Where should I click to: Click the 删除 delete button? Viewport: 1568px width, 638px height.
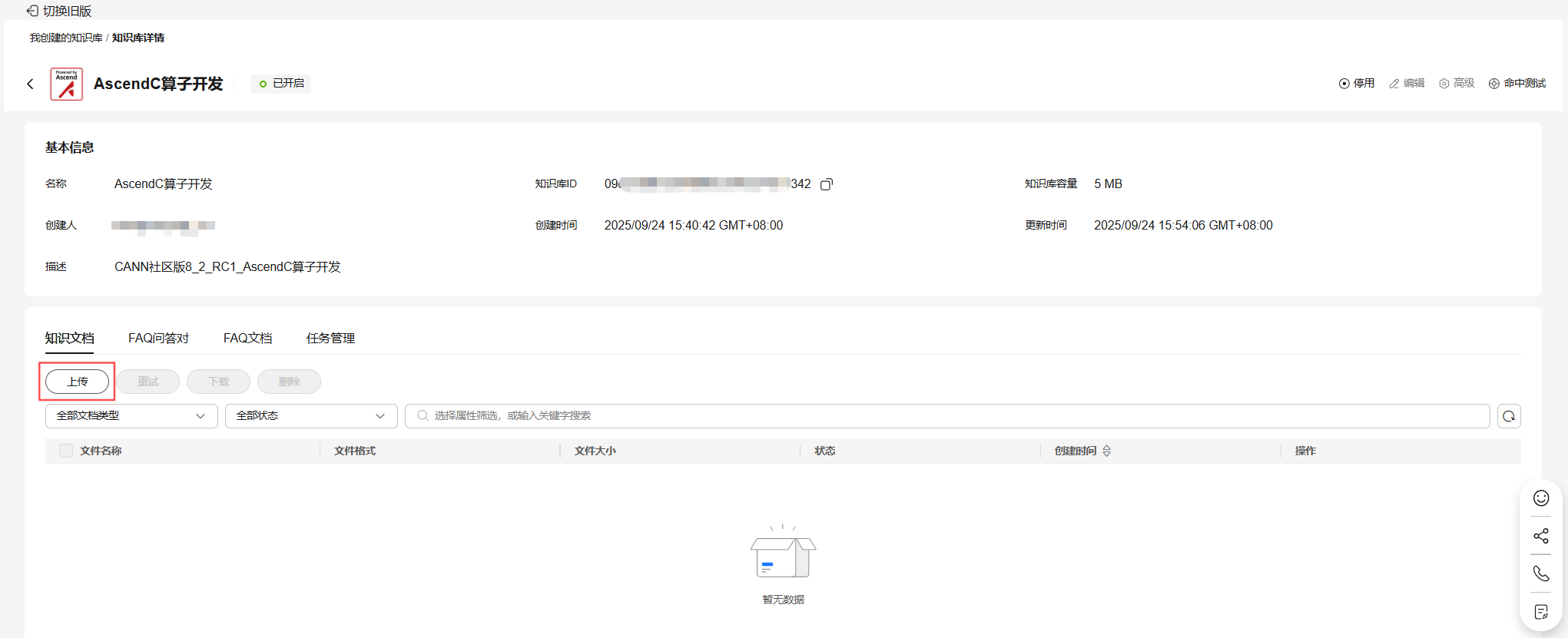pos(290,382)
